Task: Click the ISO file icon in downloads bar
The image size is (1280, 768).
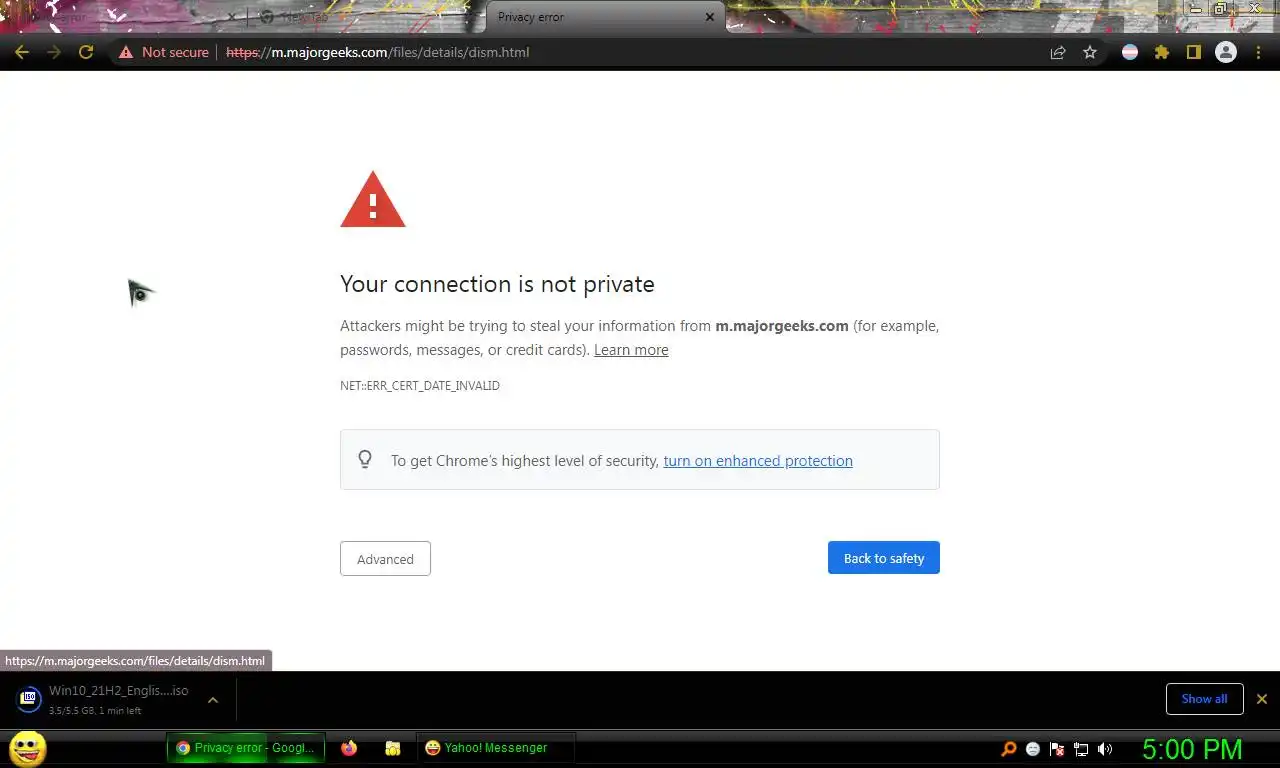Action: (x=29, y=698)
